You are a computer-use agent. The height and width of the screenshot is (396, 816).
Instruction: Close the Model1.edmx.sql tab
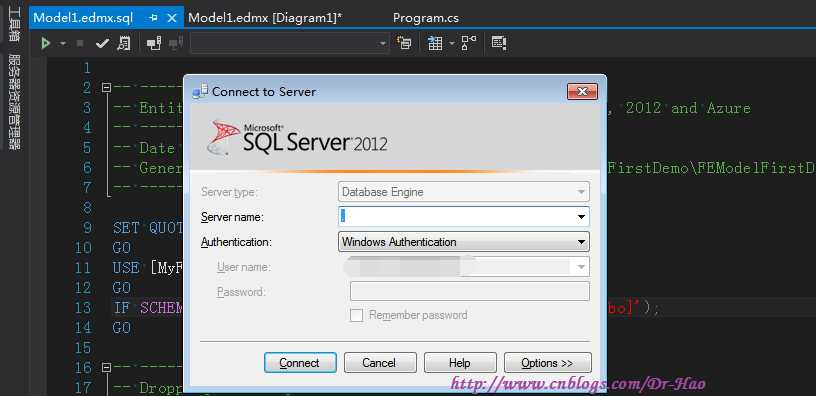pyautogui.click(x=171, y=18)
